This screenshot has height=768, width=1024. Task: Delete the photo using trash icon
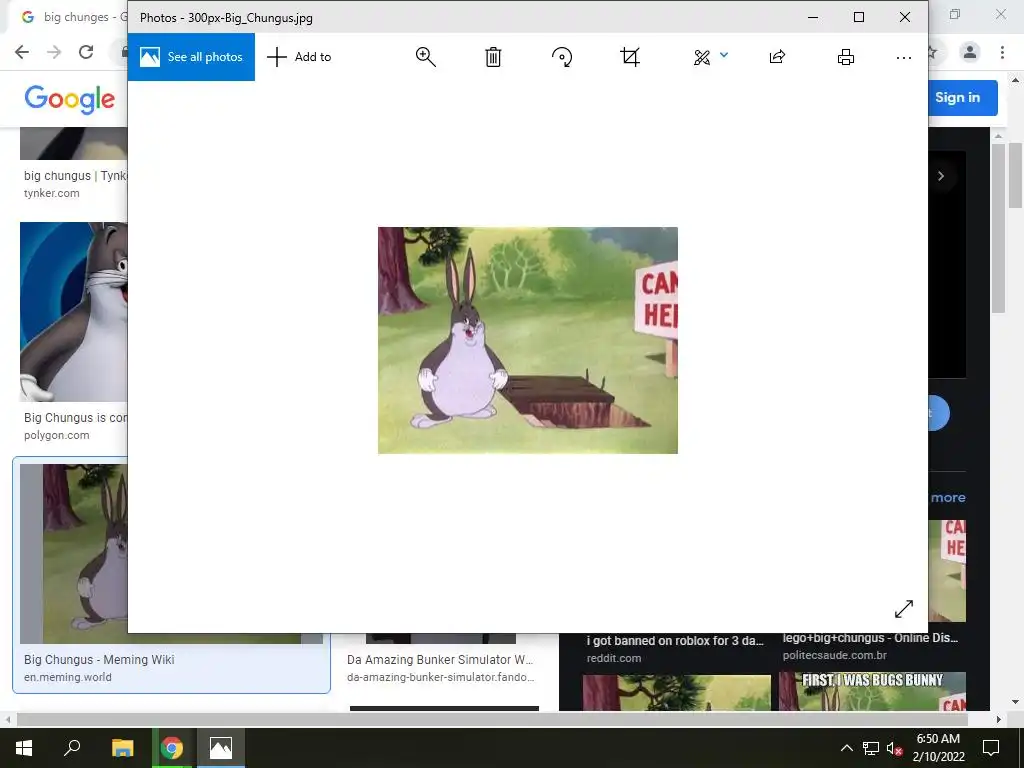[x=493, y=57]
